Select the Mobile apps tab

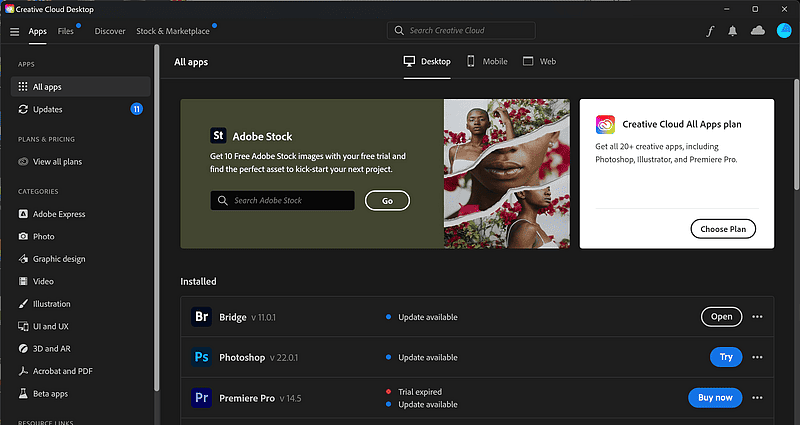[487, 61]
